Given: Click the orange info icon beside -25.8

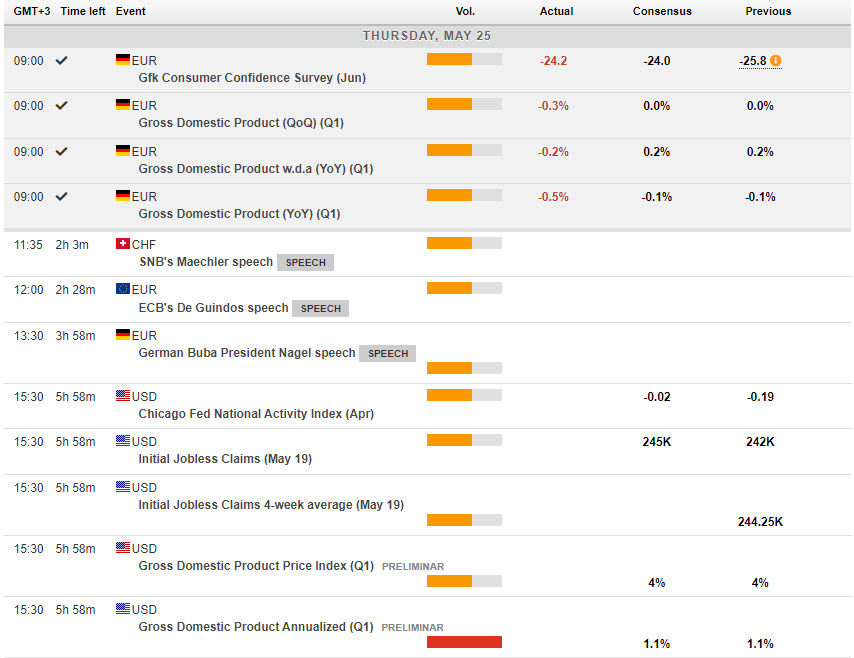Looking at the screenshot, I should [776, 61].
